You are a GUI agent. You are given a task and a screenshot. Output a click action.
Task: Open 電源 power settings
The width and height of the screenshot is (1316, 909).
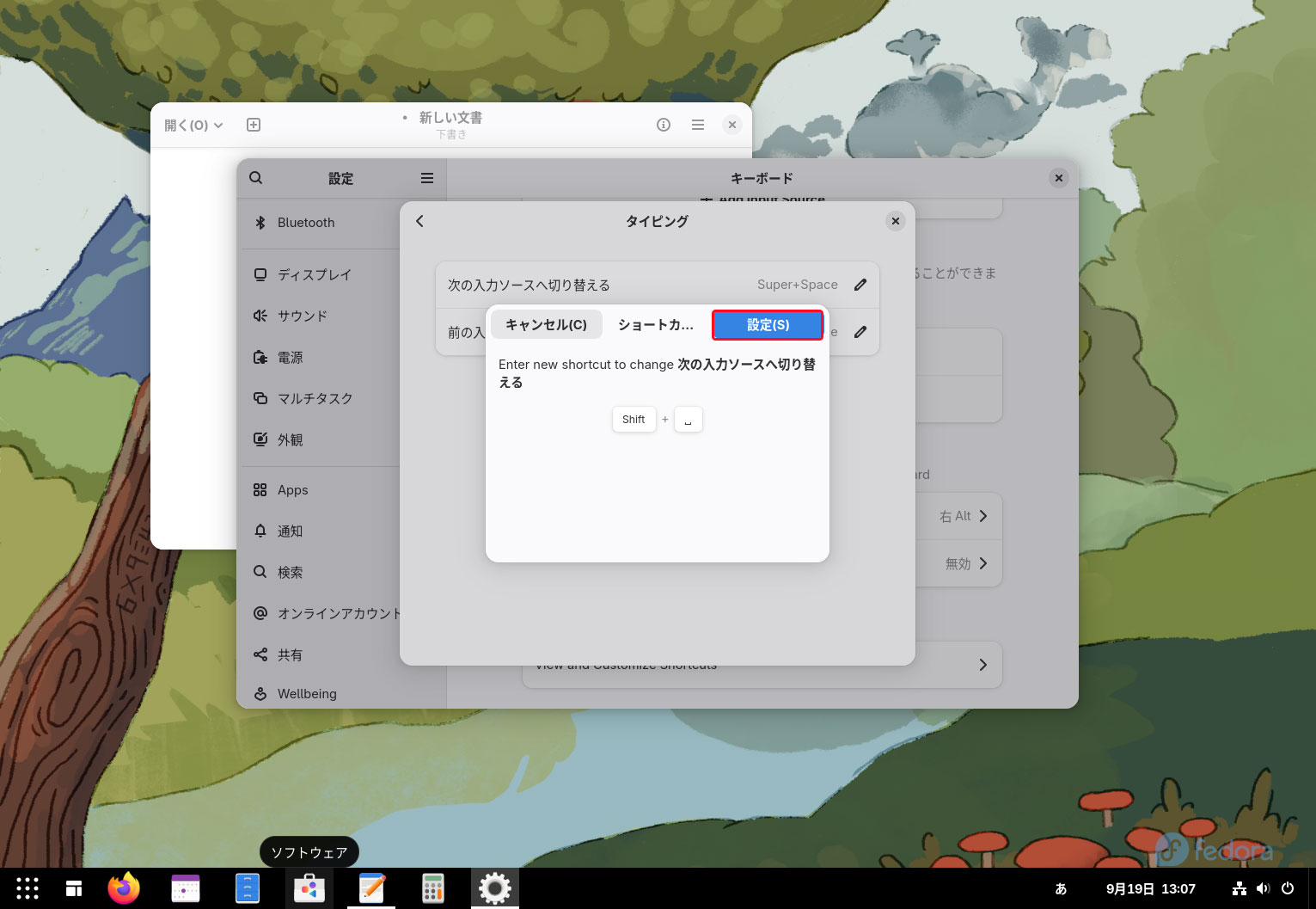320,357
